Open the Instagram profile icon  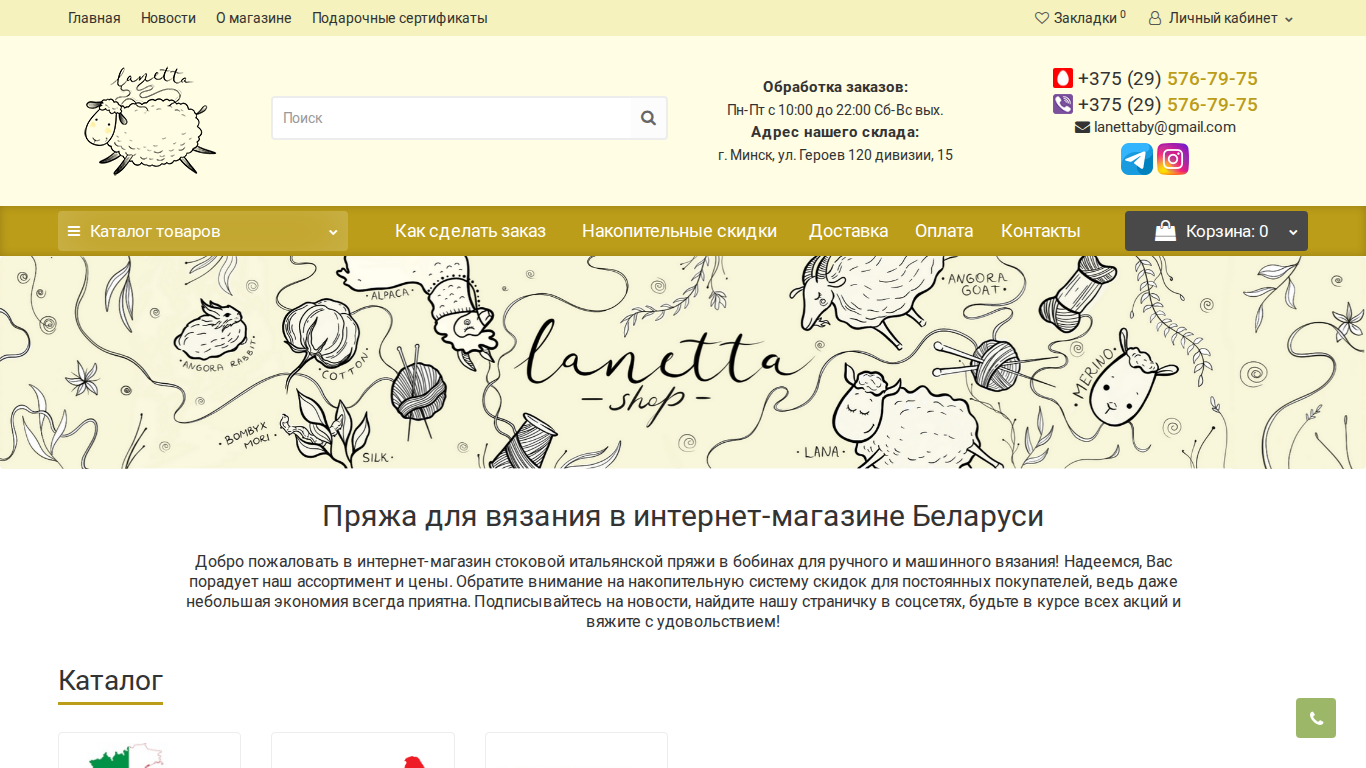click(x=1173, y=159)
